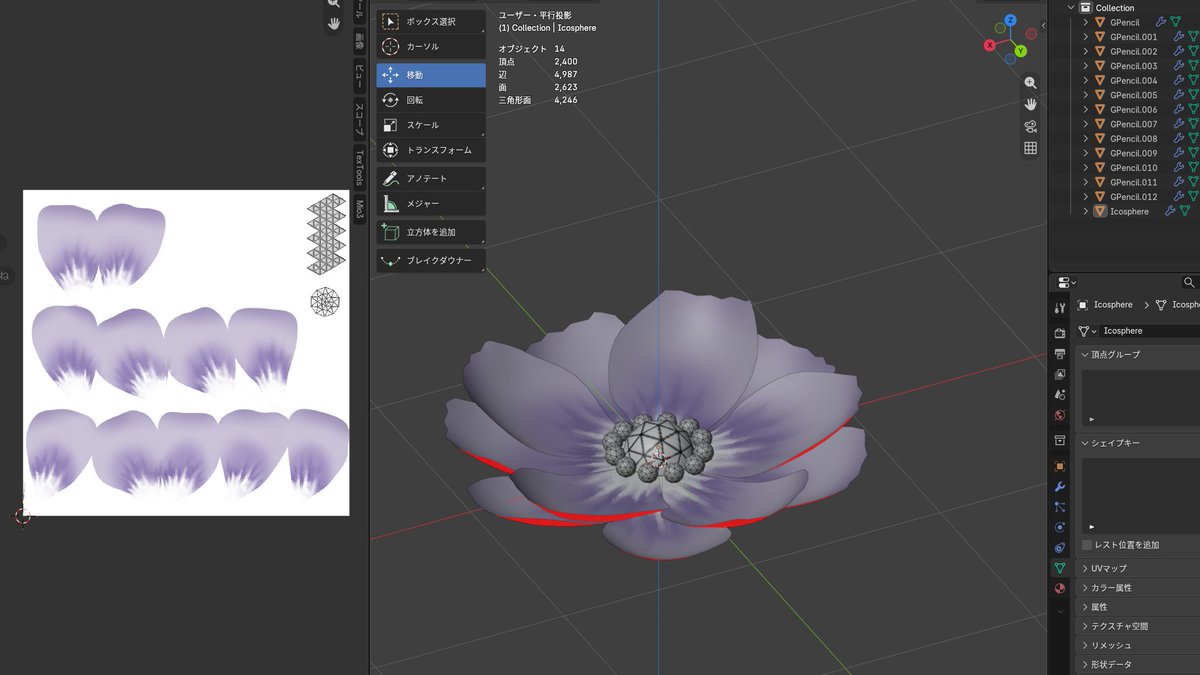Expand the UVマップ panel

coord(1085,568)
